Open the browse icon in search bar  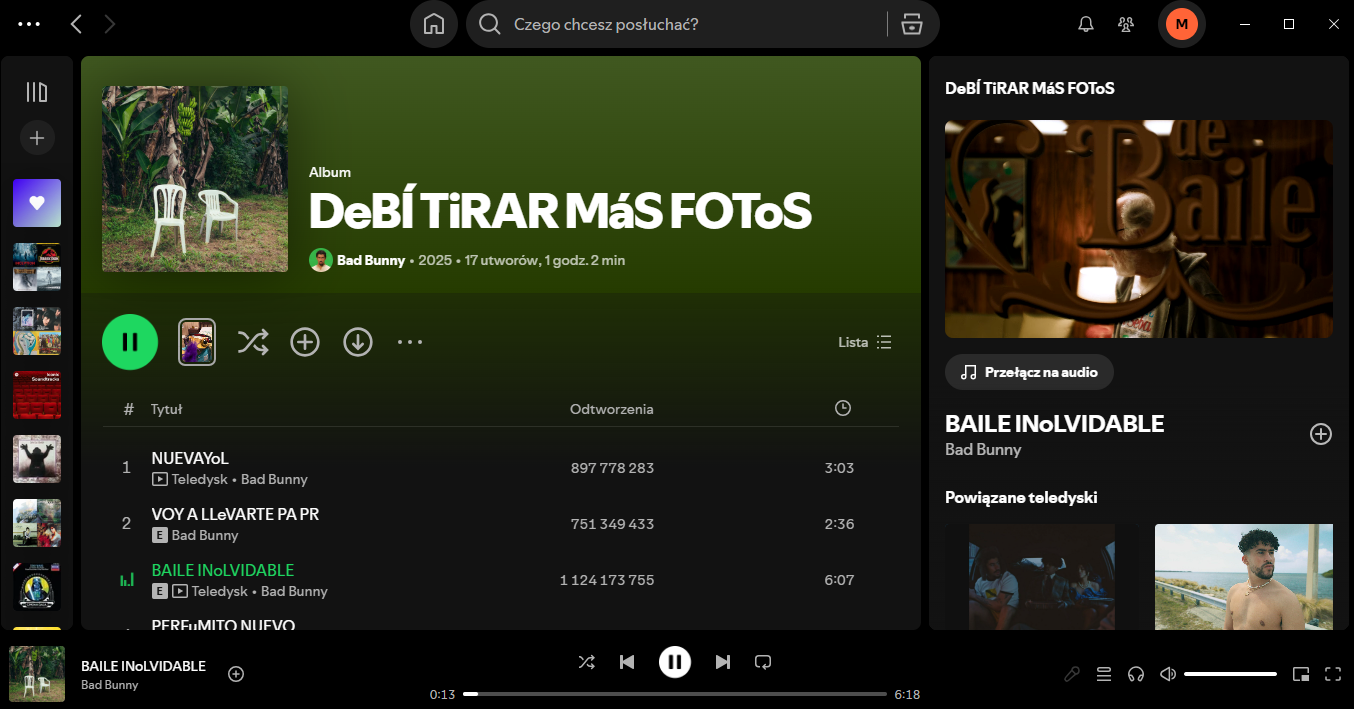[x=911, y=24]
